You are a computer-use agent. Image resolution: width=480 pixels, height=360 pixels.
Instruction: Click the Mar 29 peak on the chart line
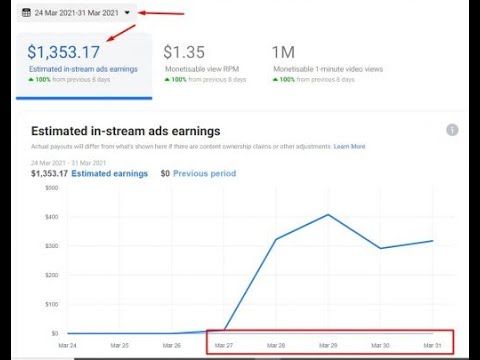(x=328, y=215)
